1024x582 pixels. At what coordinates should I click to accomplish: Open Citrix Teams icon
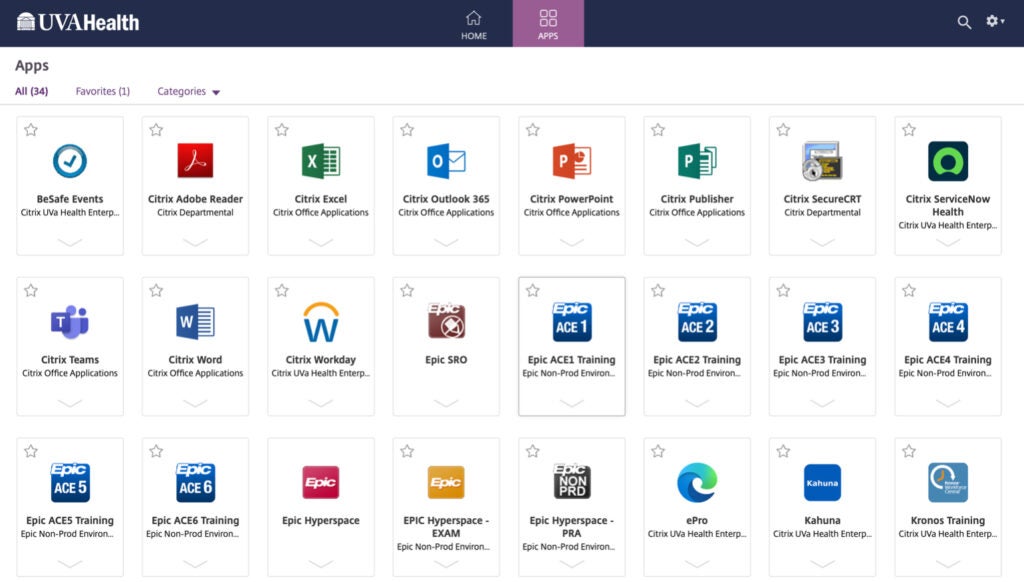[x=70, y=321]
